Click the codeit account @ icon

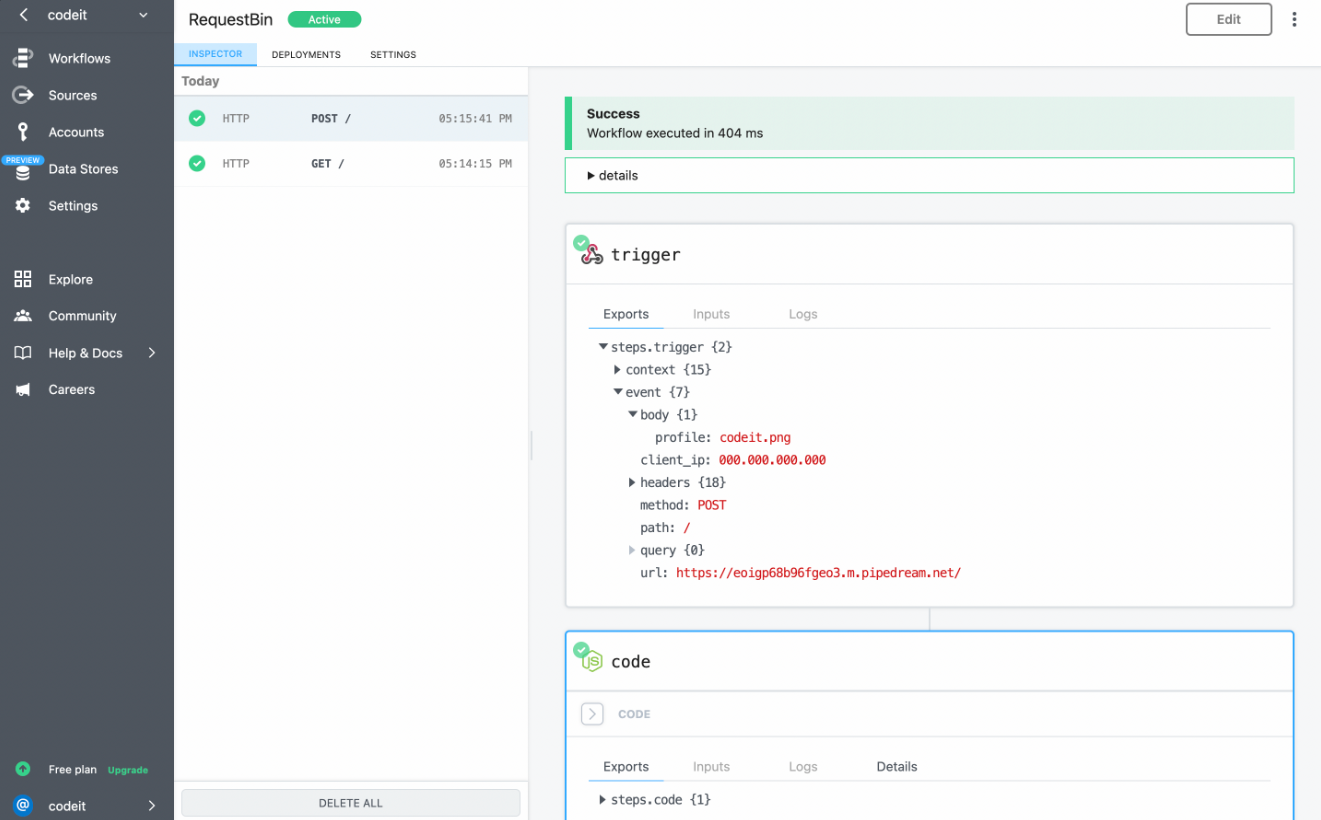point(22,805)
